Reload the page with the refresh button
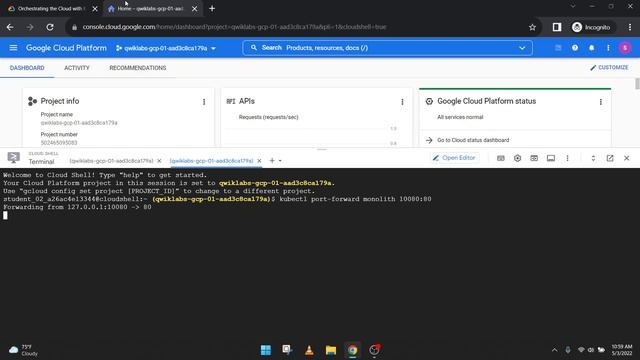 tap(50, 27)
